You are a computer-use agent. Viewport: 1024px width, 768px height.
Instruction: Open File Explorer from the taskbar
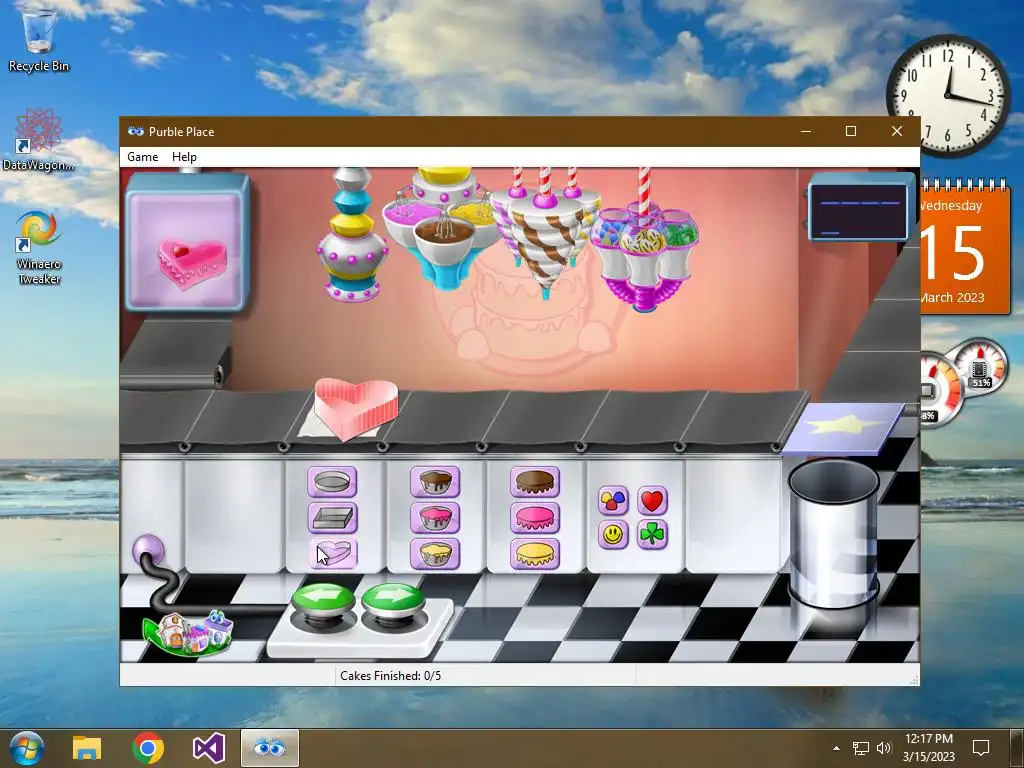pos(87,748)
